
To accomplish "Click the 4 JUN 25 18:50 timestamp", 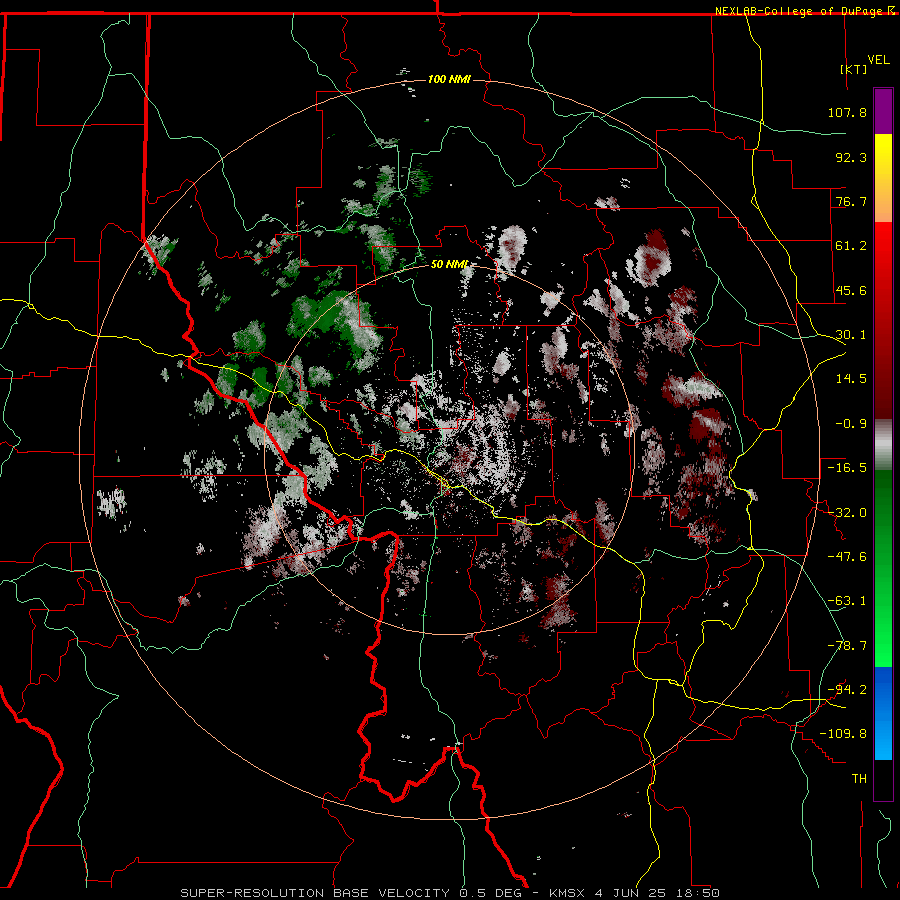I will click(657, 893).
